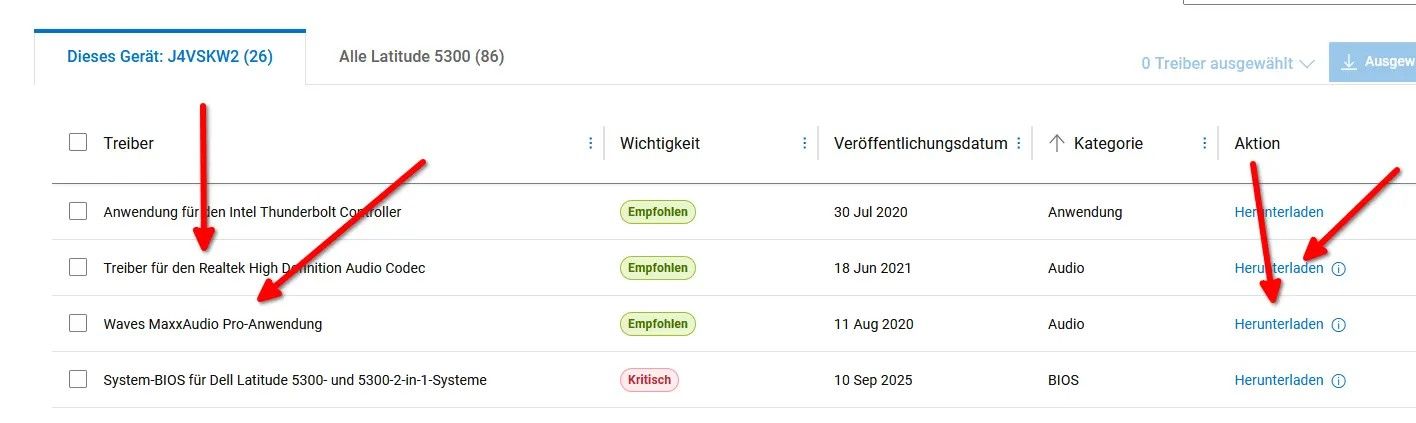Click the sort arrow beside Kategorie
The width and height of the screenshot is (1416, 423).
1056,143
